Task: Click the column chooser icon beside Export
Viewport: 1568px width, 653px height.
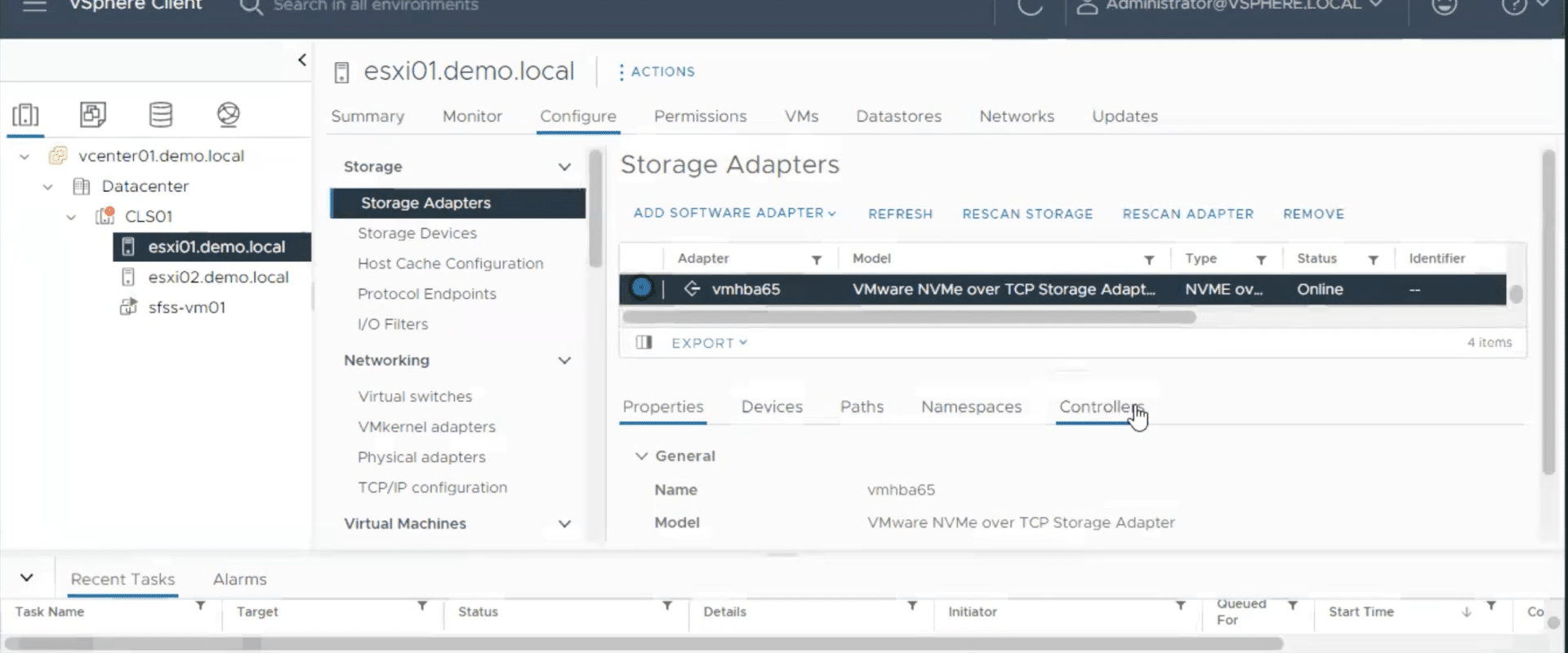Action: 644,342
